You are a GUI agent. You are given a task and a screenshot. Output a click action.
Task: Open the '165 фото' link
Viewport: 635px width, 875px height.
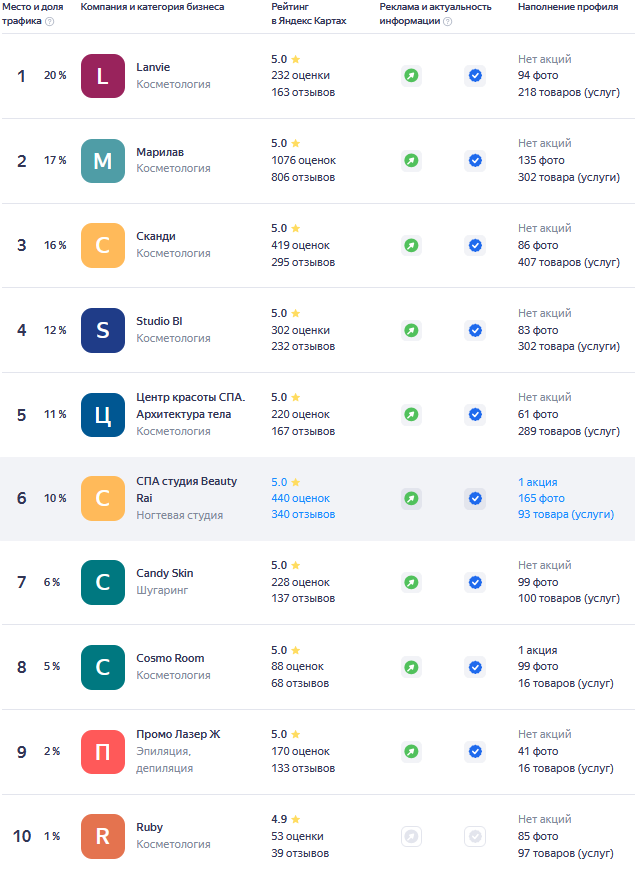pos(541,498)
